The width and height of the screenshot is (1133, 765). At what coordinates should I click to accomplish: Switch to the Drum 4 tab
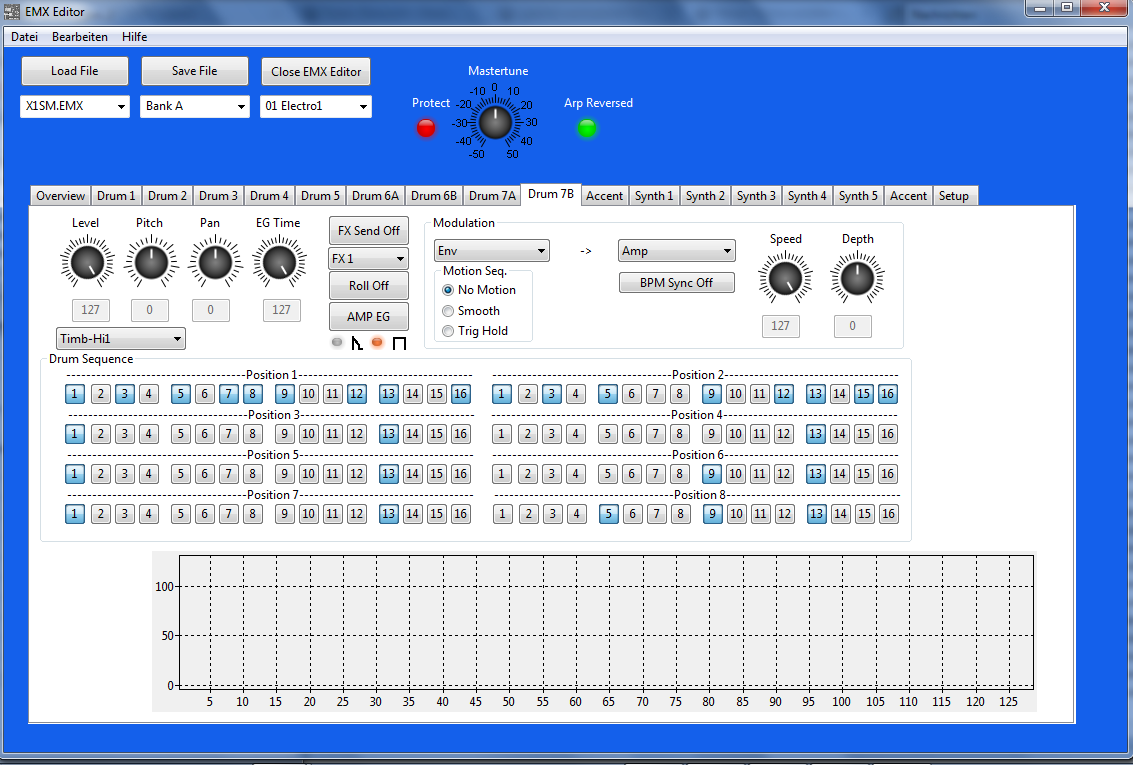click(x=270, y=196)
